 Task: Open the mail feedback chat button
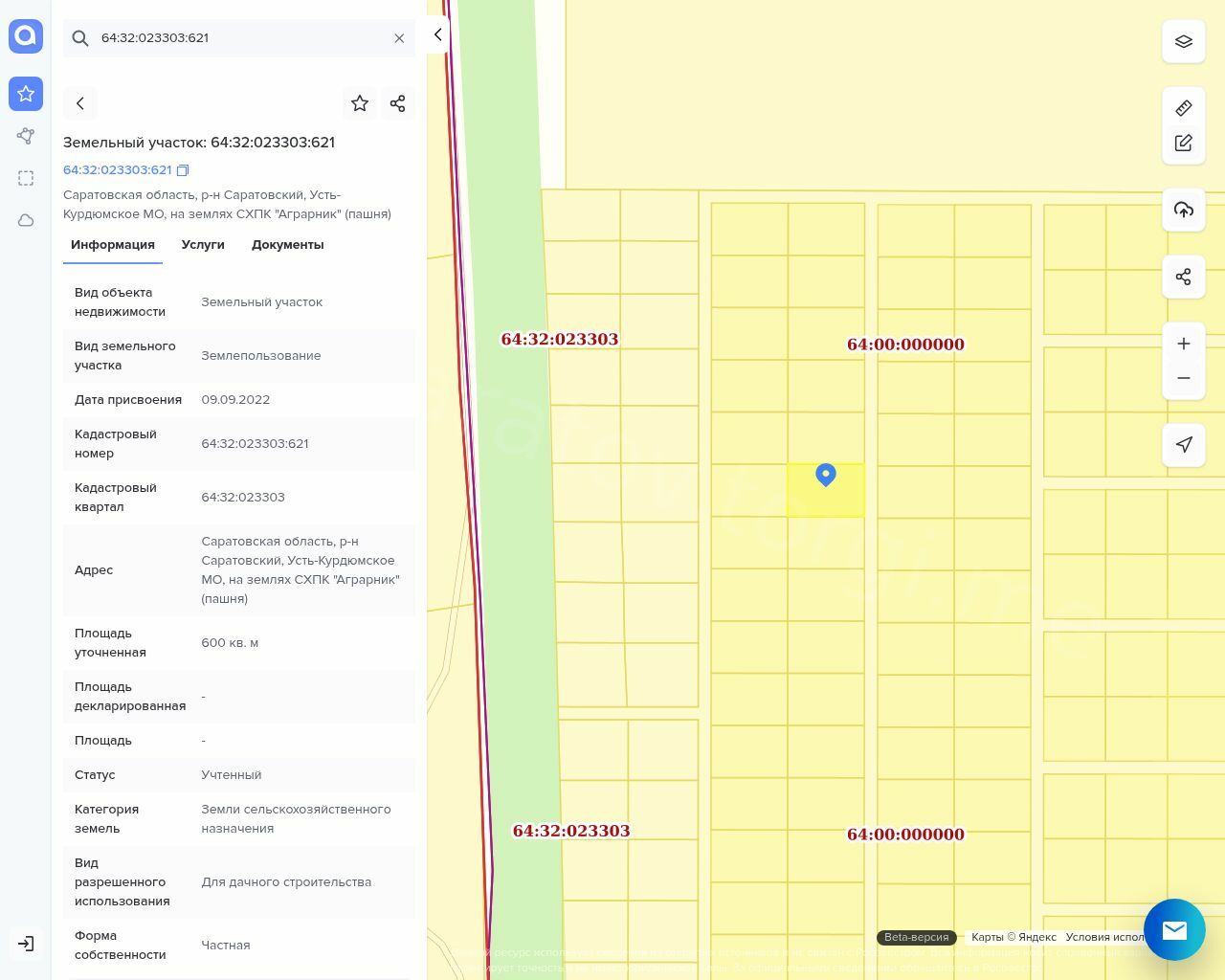click(x=1174, y=929)
